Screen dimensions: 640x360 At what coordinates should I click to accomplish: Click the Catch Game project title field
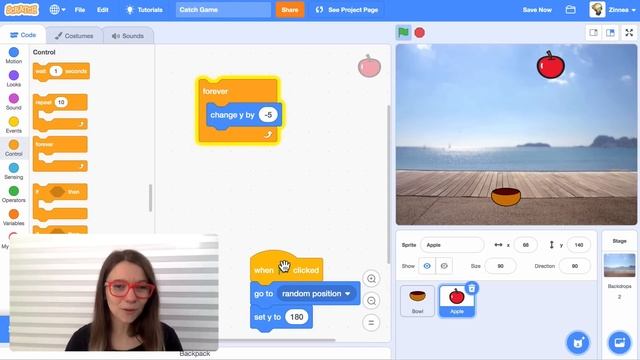pyautogui.click(x=223, y=9)
